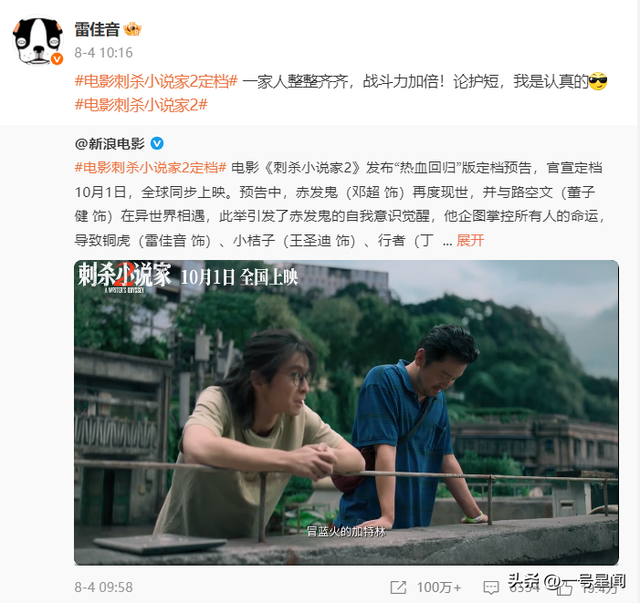The height and width of the screenshot is (603, 640).
Task: Open the username 雷佳音 profile link
Action: pyautogui.click(x=97, y=29)
